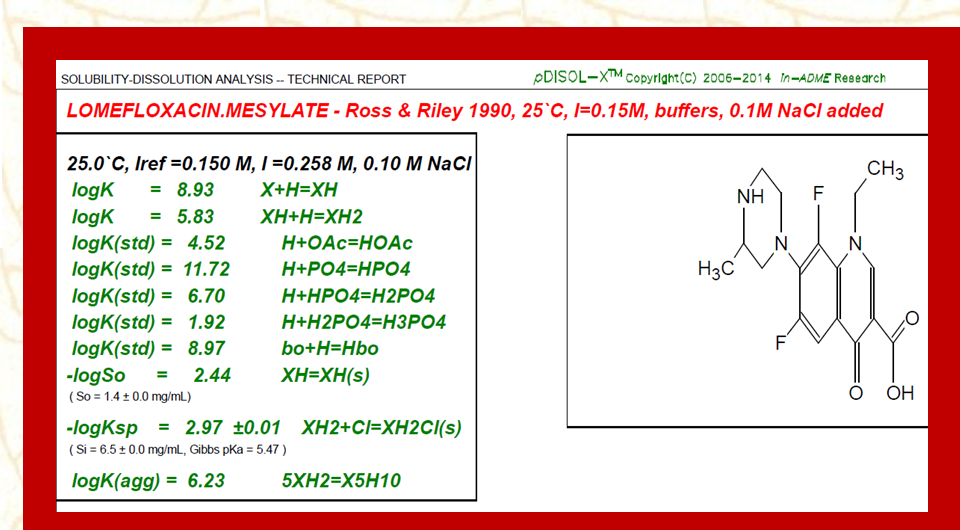The image size is (960, 530).
Task: Click the logK(std) value 1.92
Action: pyautogui.click(x=206, y=323)
